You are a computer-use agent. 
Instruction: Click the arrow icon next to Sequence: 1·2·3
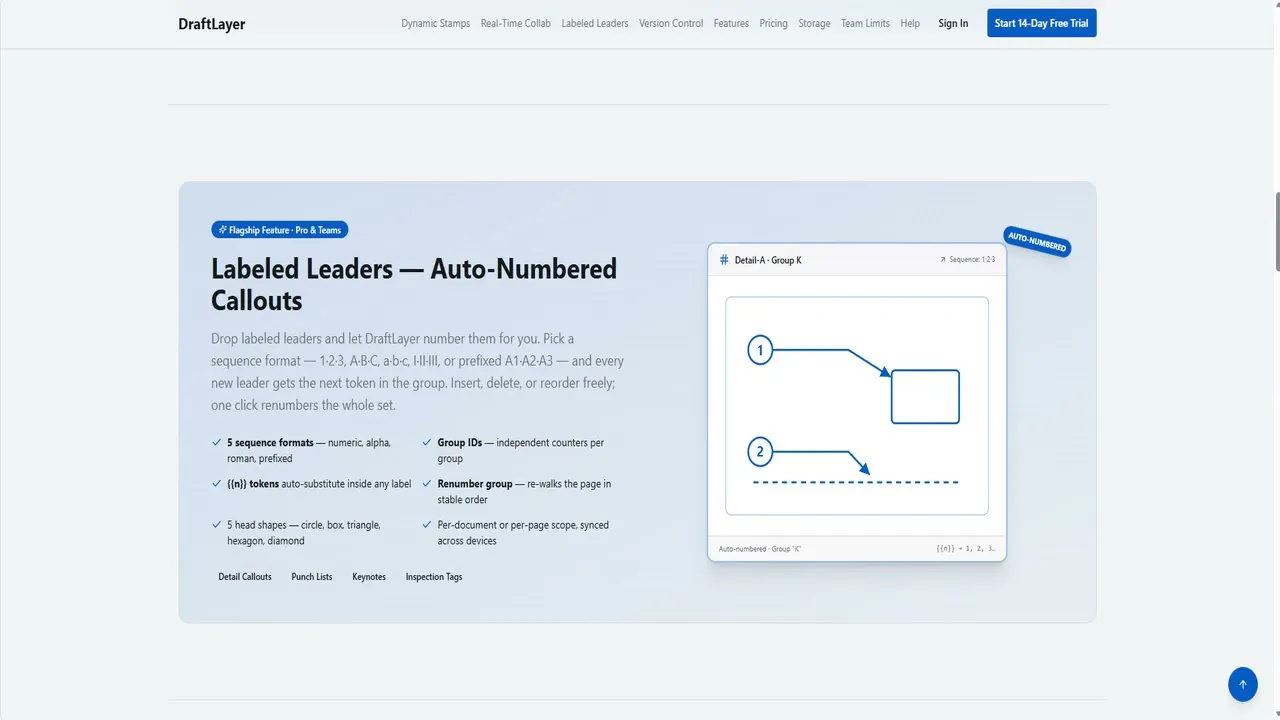(x=943, y=260)
